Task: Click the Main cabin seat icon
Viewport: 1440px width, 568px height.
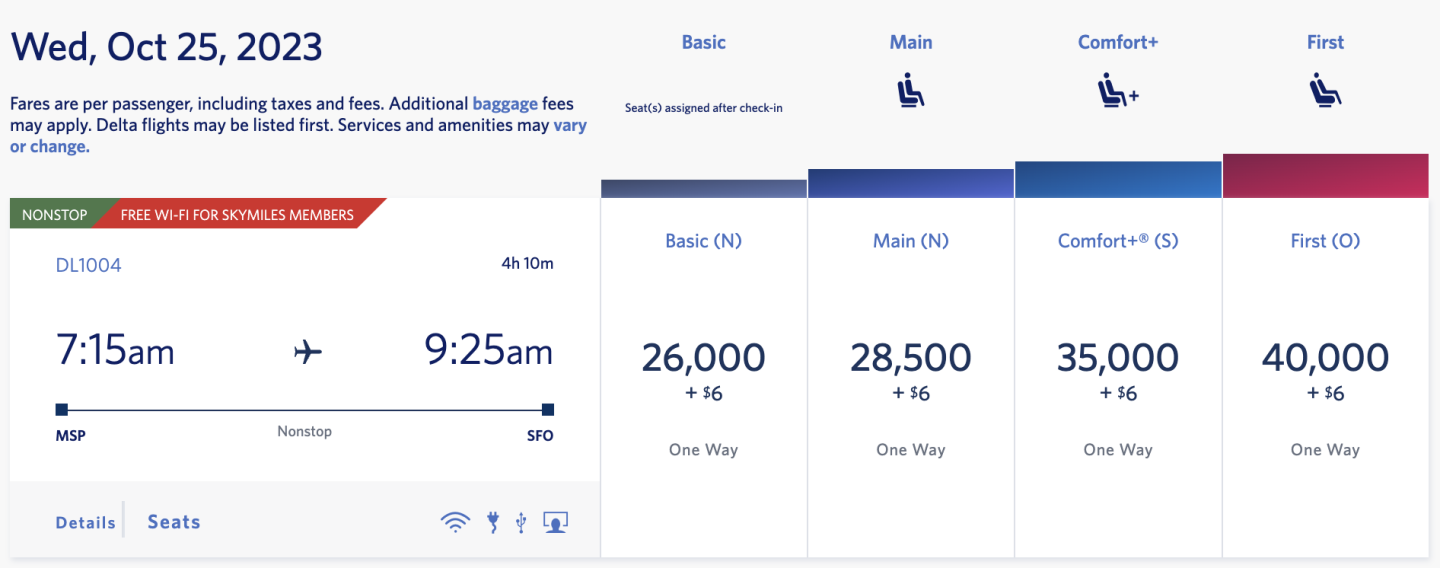Action: (910, 91)
